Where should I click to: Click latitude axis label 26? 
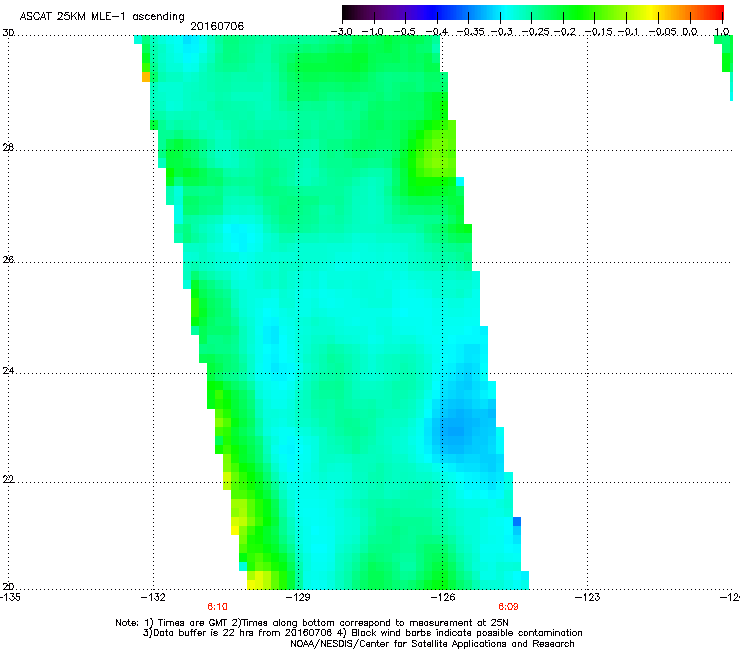[x=8, y=260]
